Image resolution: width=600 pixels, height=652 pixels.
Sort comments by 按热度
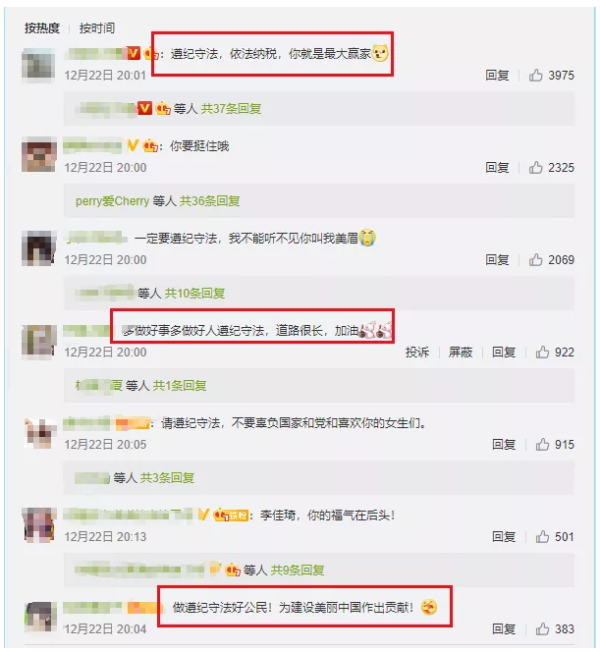click(42, 28)
